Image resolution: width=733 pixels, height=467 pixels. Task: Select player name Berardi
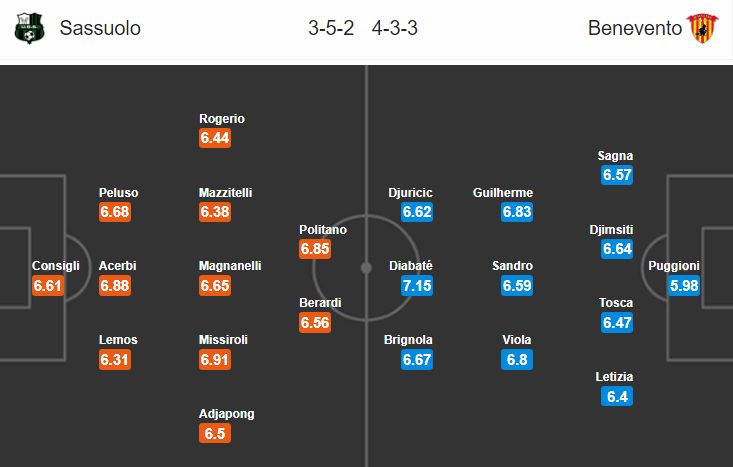(x=320, y=302)
